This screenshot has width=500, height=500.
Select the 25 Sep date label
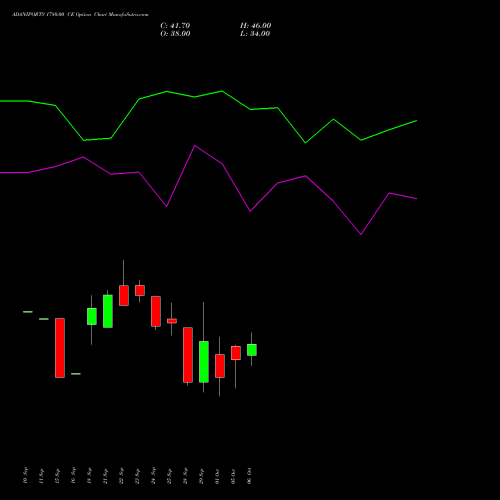(169, 476)
